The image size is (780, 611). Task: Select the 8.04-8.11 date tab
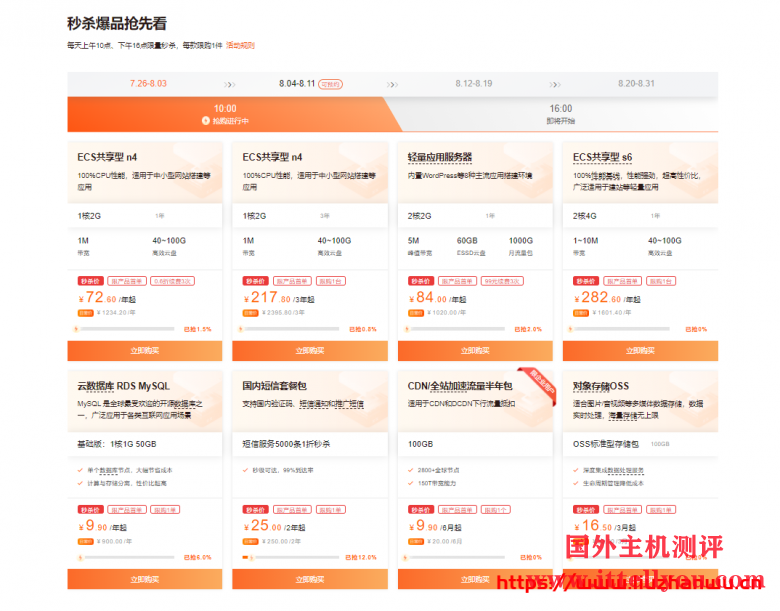[x=297, y=84]
